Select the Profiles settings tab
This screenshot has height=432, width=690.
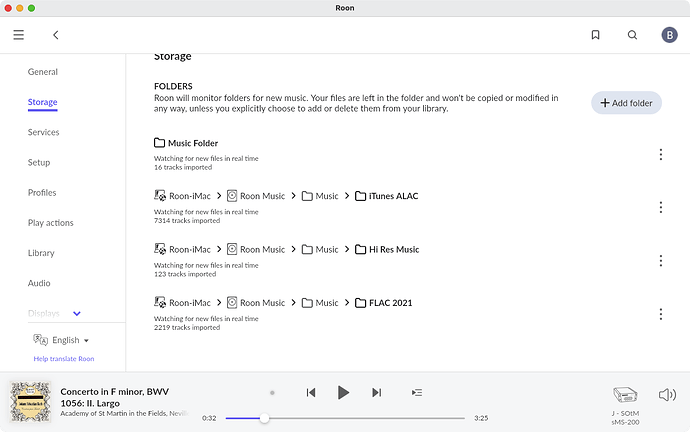pos(42,193)
